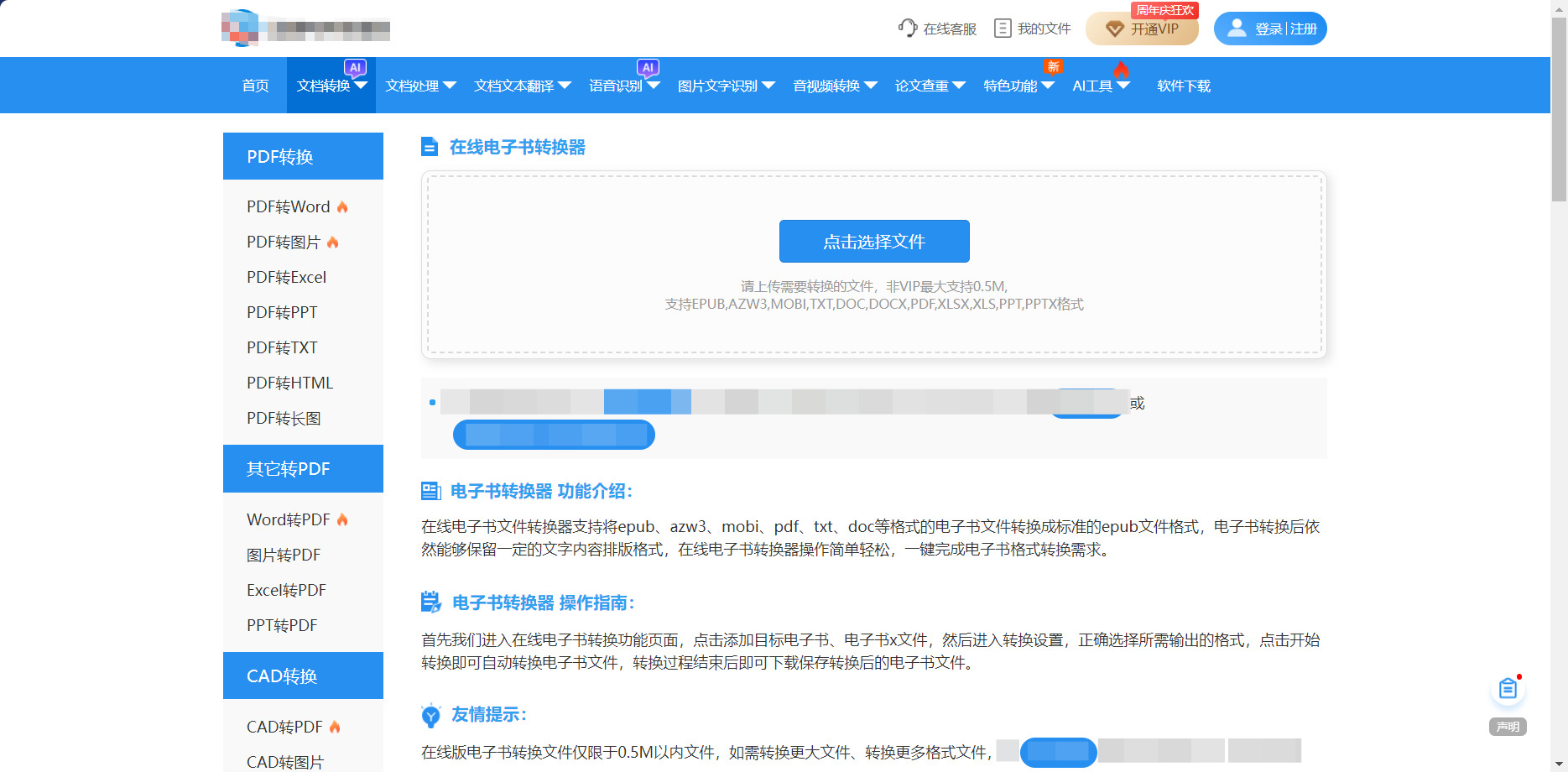
Task: Click the online customer service headset icon
Action: pos(907,28)
